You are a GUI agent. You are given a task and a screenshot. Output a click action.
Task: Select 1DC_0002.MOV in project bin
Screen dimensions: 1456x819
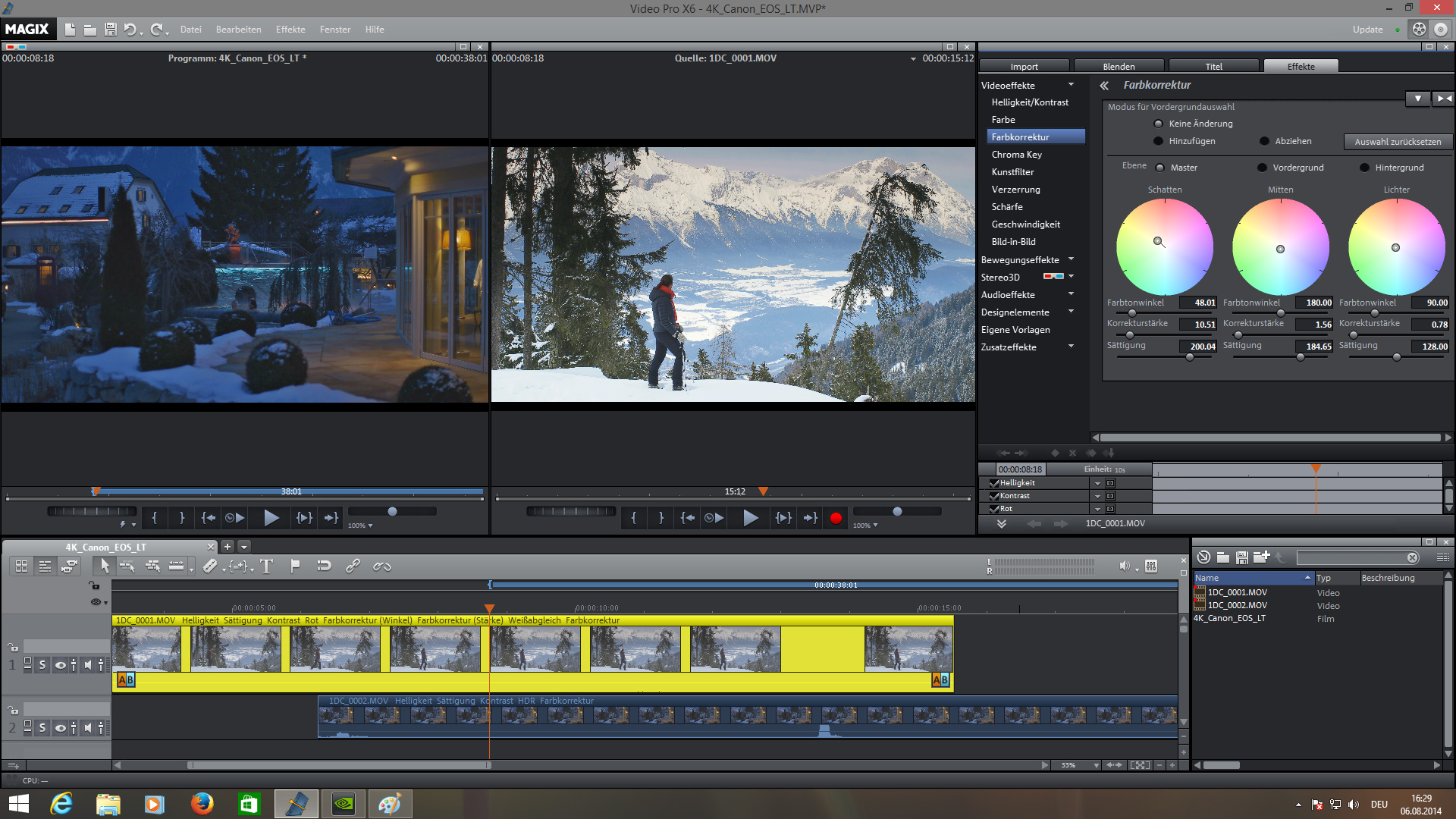[1237, 606]
